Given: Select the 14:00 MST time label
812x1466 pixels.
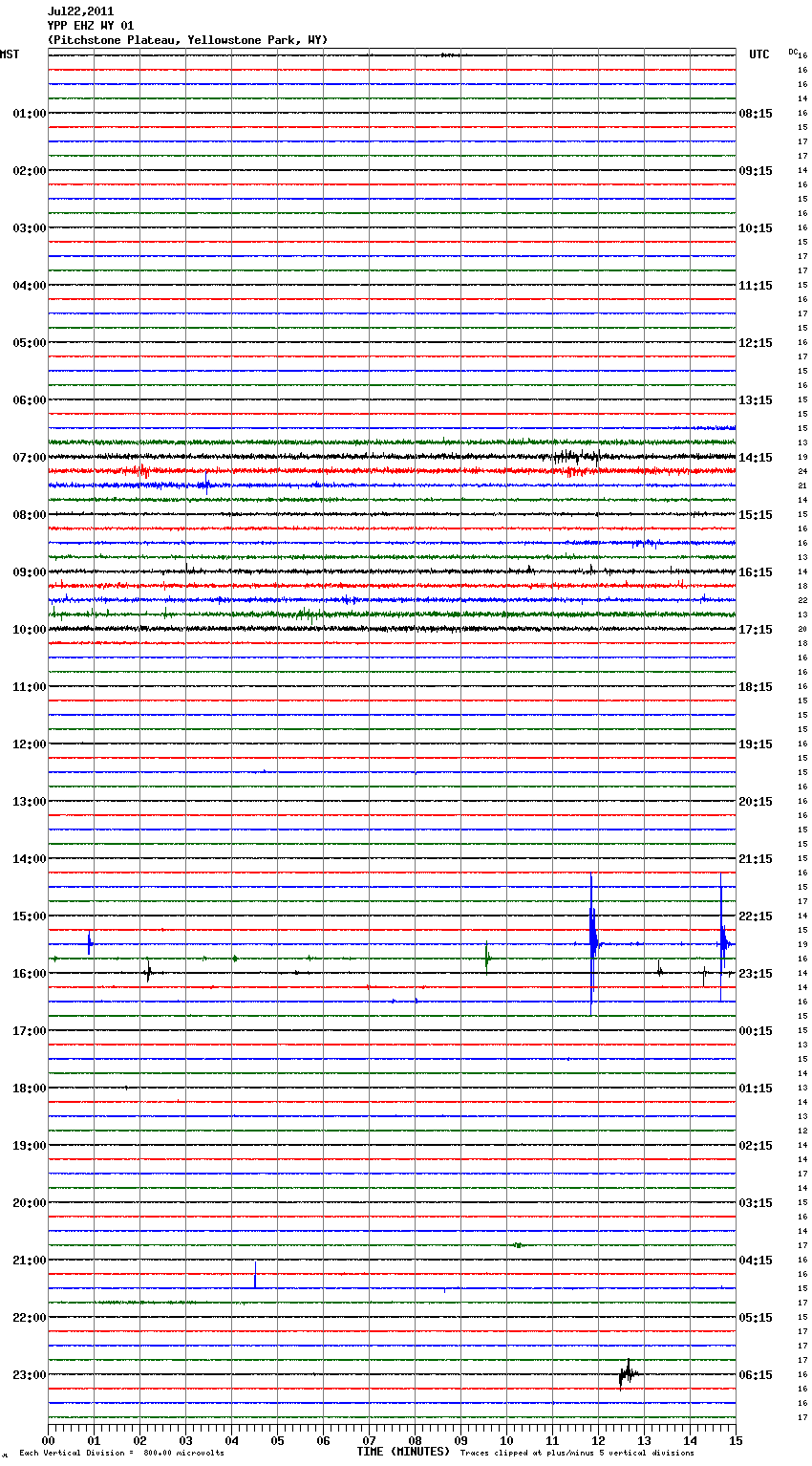Looking at the screenshot, I should pyautogui.click(x=30, y=859).
